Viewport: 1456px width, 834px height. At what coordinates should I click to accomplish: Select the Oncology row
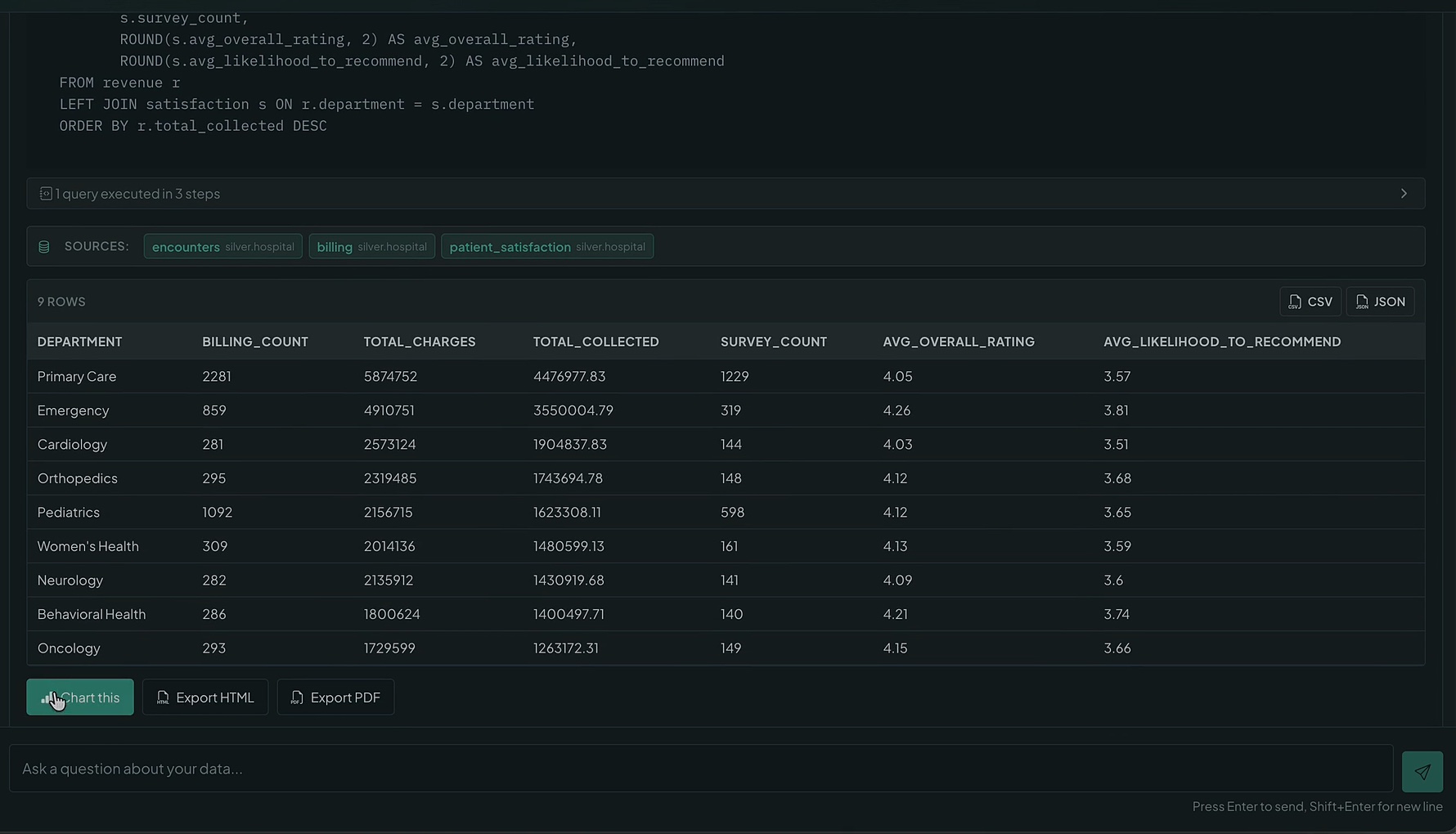click(726, 648)
